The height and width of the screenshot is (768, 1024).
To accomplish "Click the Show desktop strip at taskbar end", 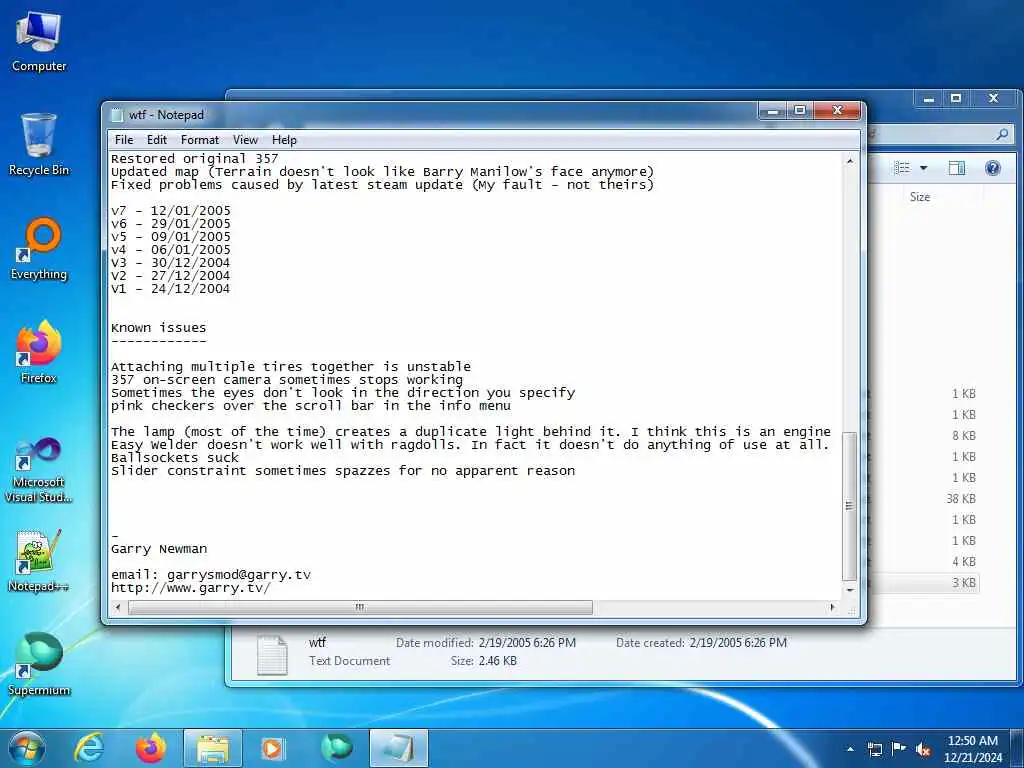I will click(1019, 748).
